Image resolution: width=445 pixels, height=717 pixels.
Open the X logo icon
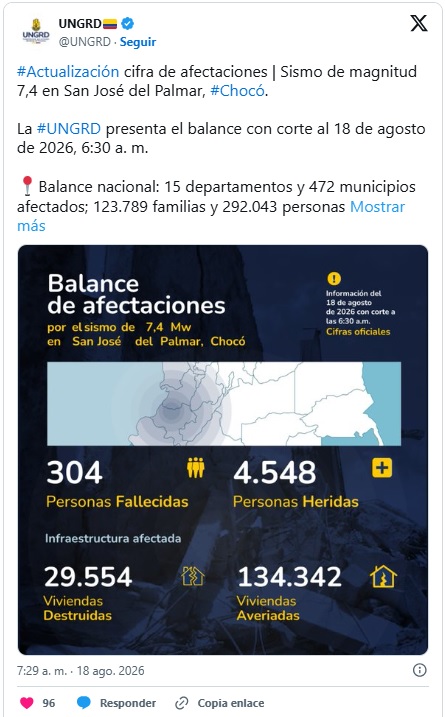[x=418, y=23]
